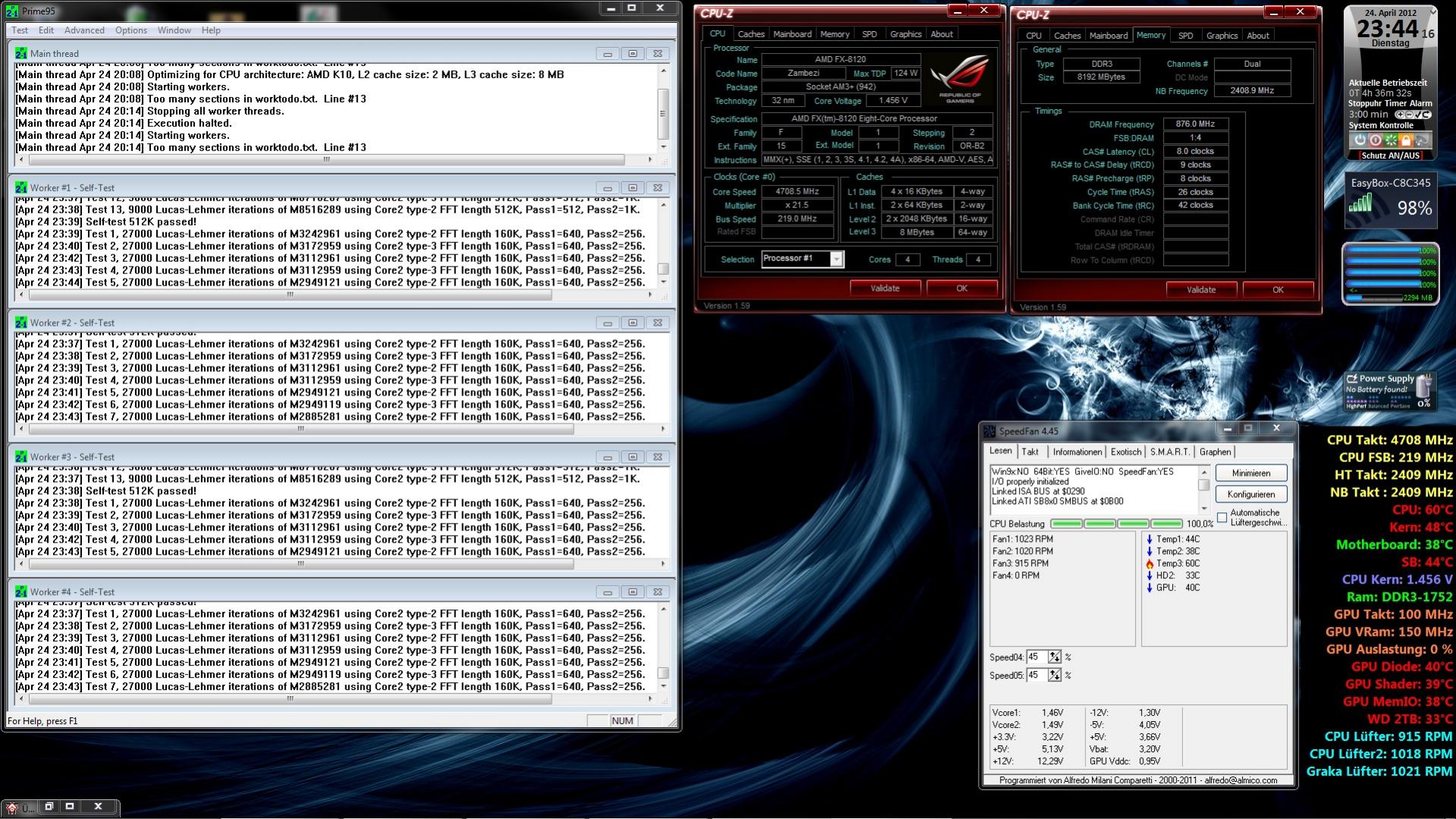This screenshot has height=819, width=1456.
Task: Open the Options menu in Prime95
Action: pyautogui.click(x=131, y=30)
